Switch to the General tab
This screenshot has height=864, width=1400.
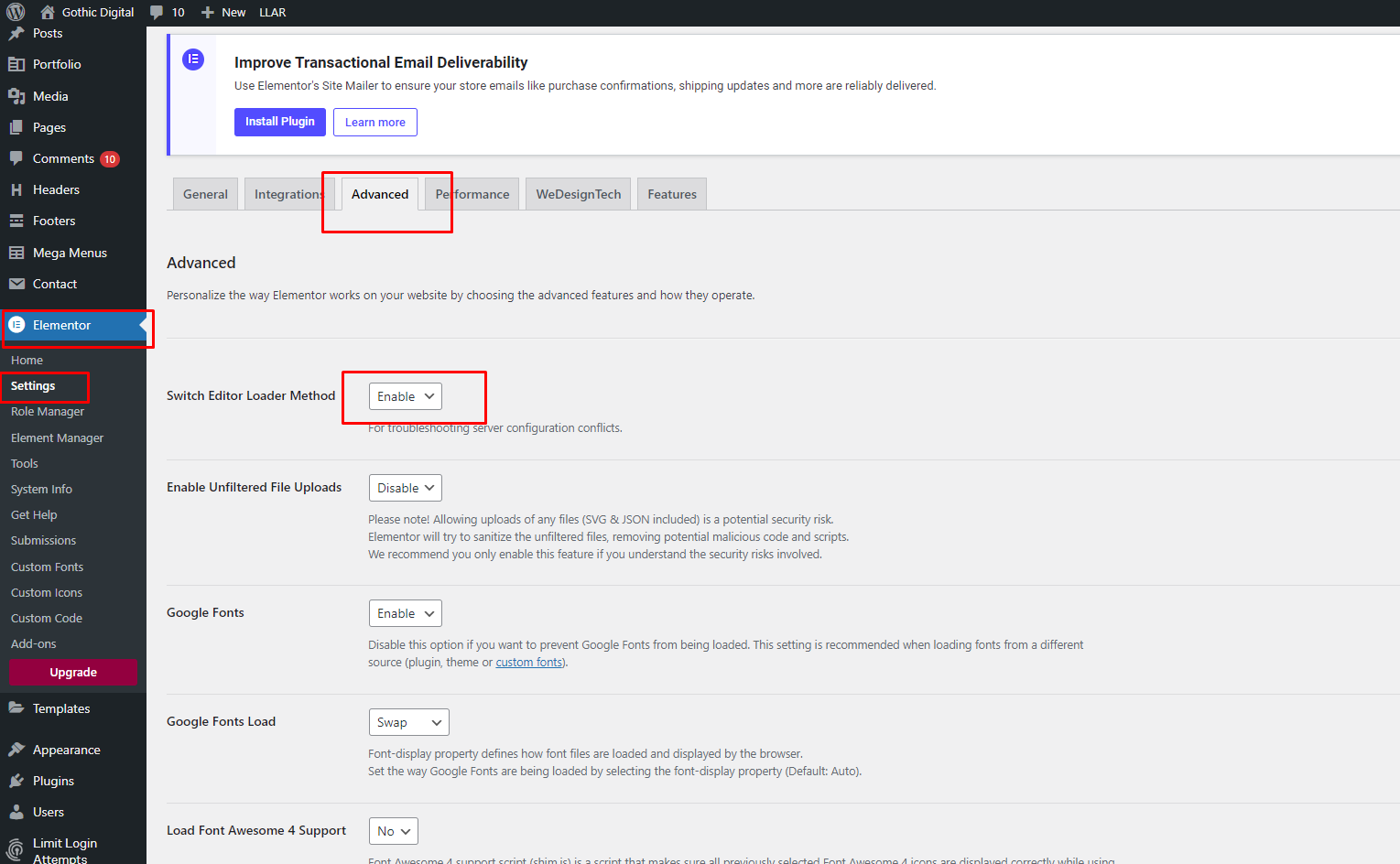[x=205, y=194]
